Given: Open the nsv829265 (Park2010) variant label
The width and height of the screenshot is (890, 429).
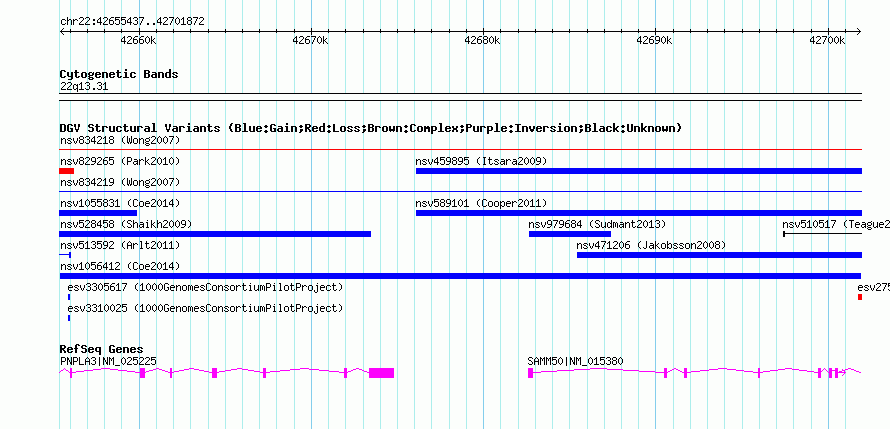Looking at the screenshot, I should pos(120,161).
